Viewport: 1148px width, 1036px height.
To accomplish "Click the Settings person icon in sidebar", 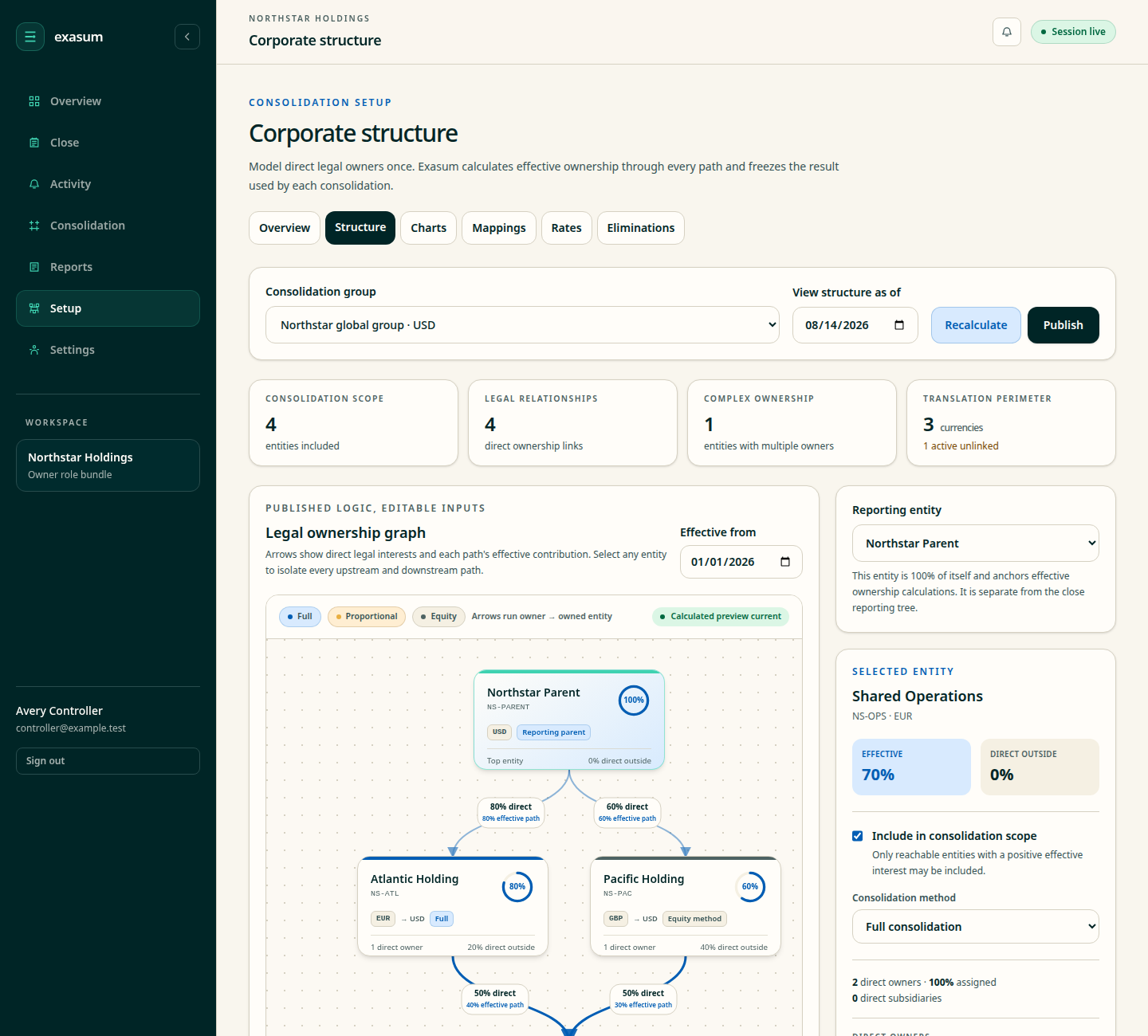I will point(34,350).
